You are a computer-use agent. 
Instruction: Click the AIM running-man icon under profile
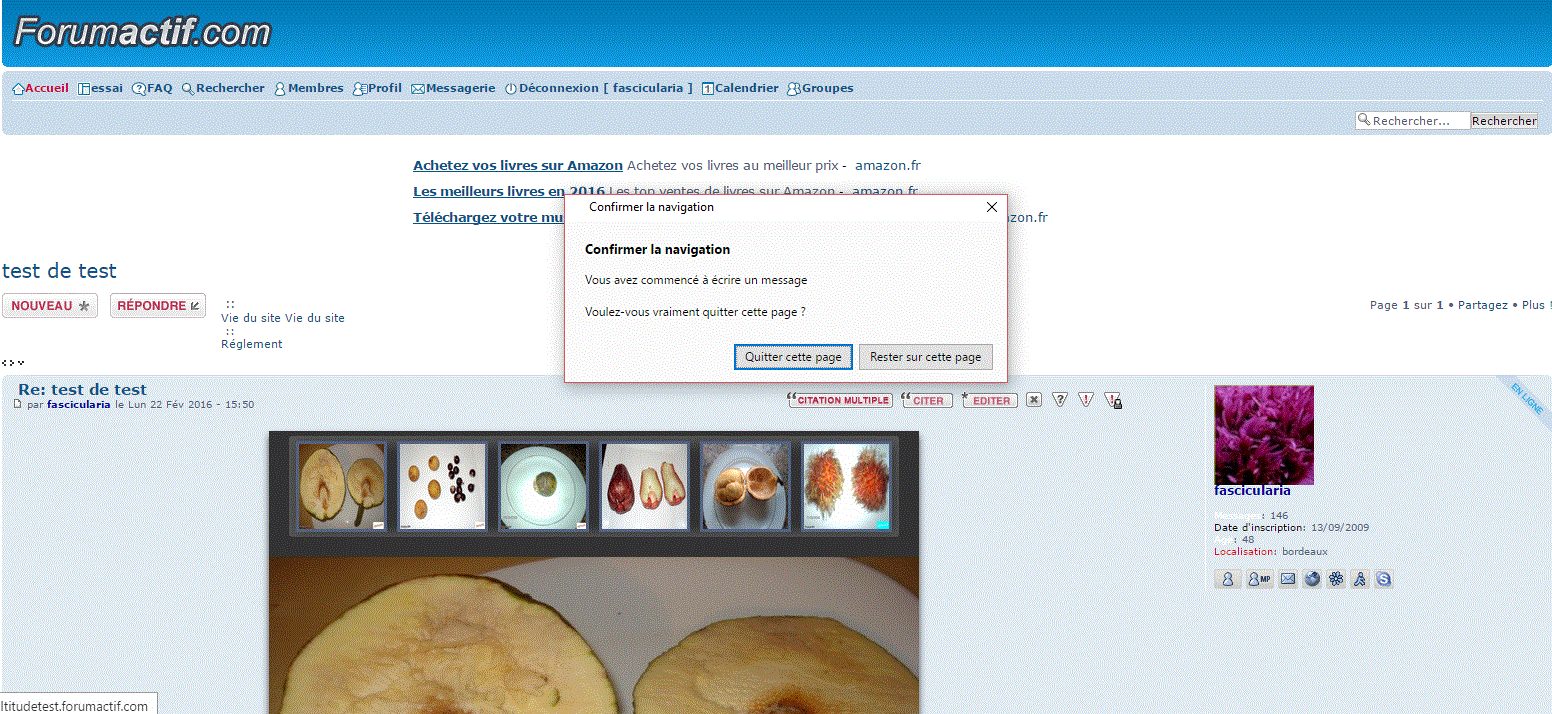tap(1360, 579)
